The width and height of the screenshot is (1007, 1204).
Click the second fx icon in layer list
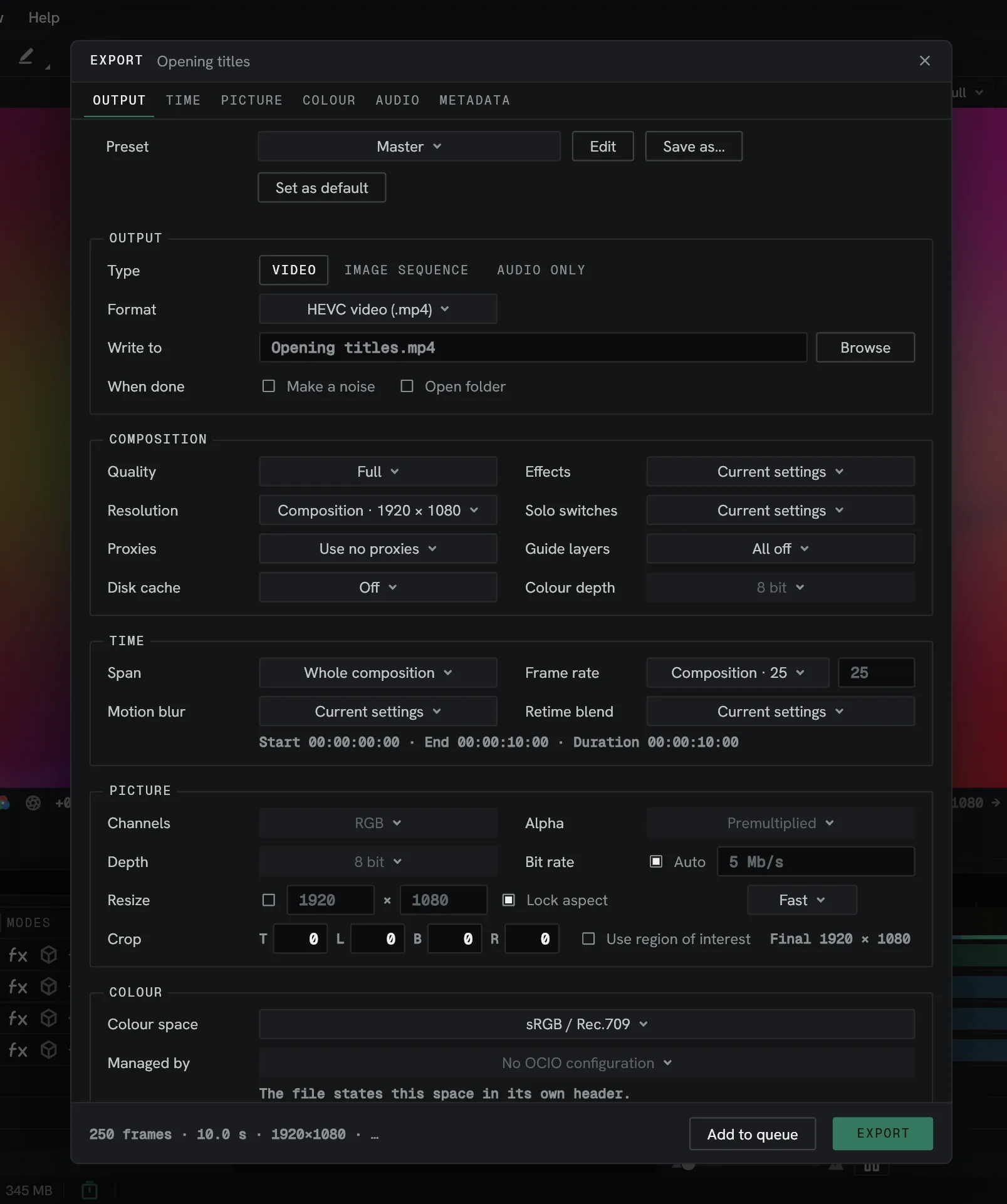pyautogui.click(x=18, y=987)
